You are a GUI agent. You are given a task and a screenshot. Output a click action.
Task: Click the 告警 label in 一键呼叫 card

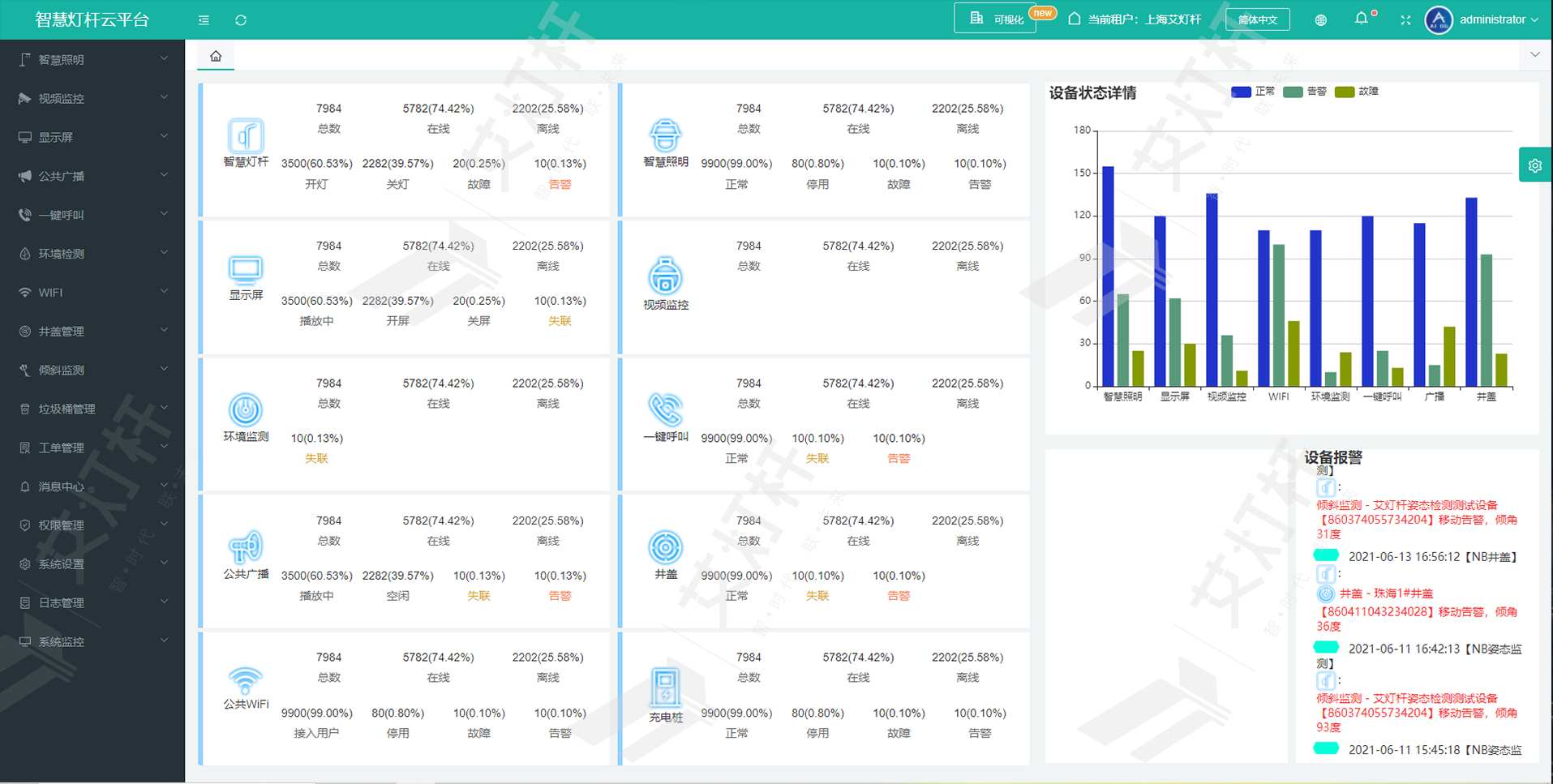(x=899, y=459)
